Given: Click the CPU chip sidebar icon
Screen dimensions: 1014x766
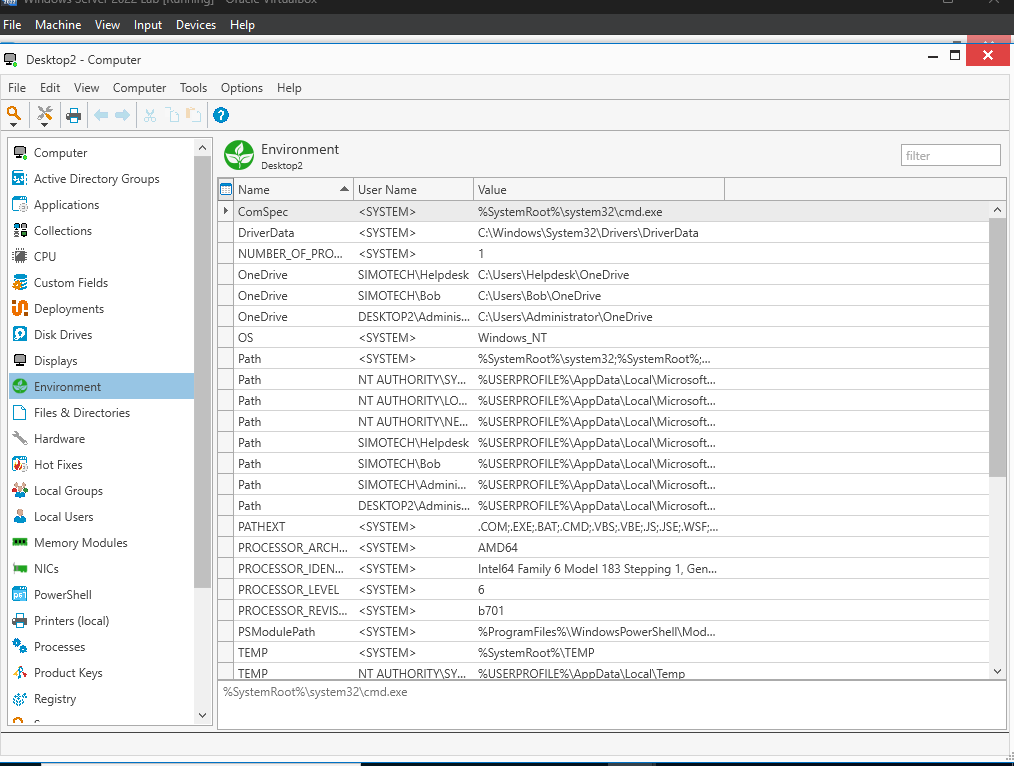Looking at the screenshot, I should point(20,256).
